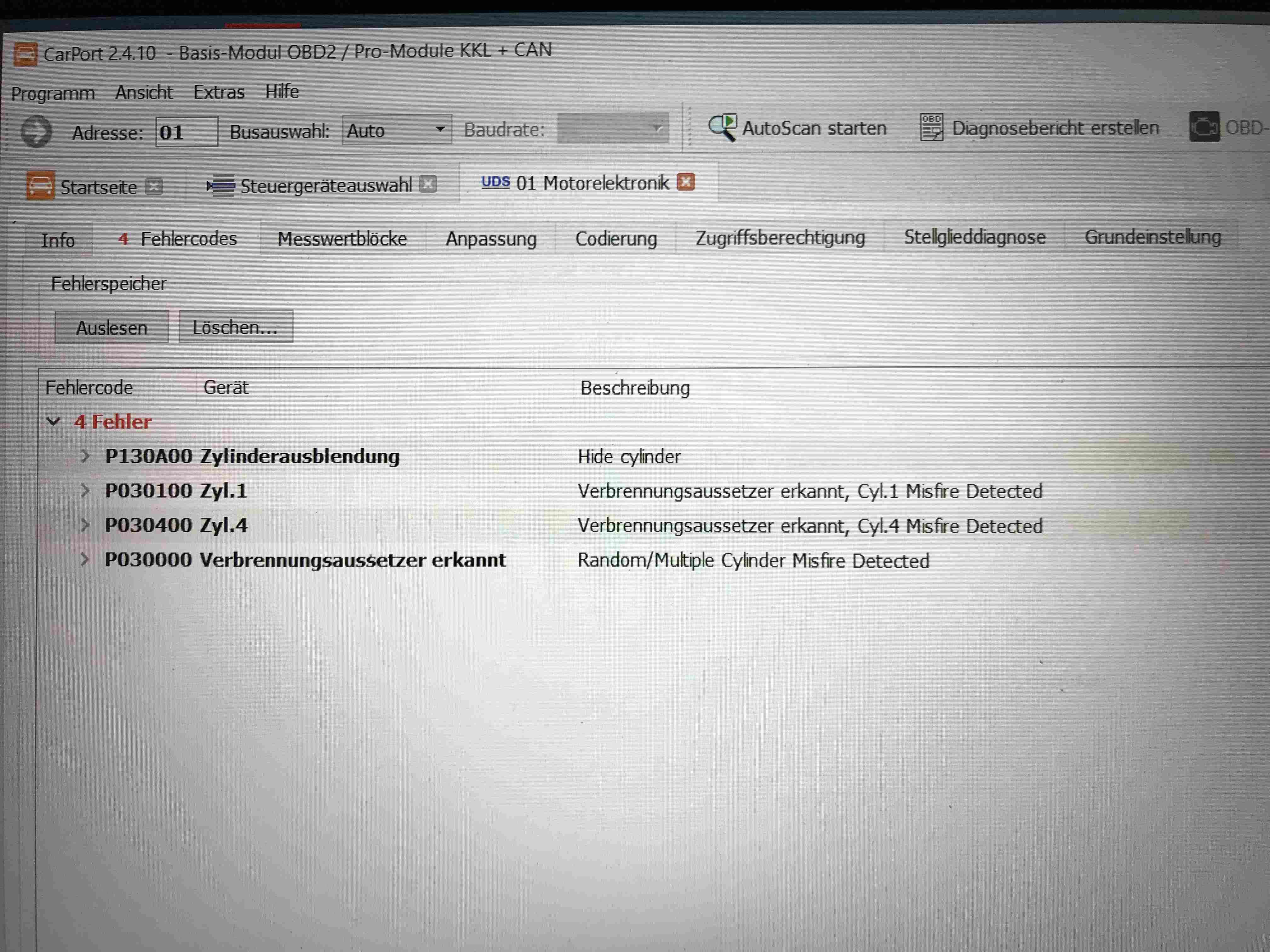
Task: Switch to the Messwertblöcke tab
Action: tap(342, 239)
